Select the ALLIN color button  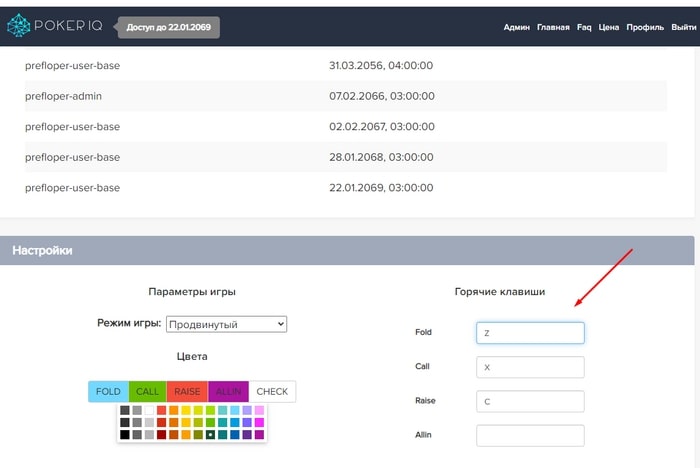pyautogui.click(x=228, y=392)
